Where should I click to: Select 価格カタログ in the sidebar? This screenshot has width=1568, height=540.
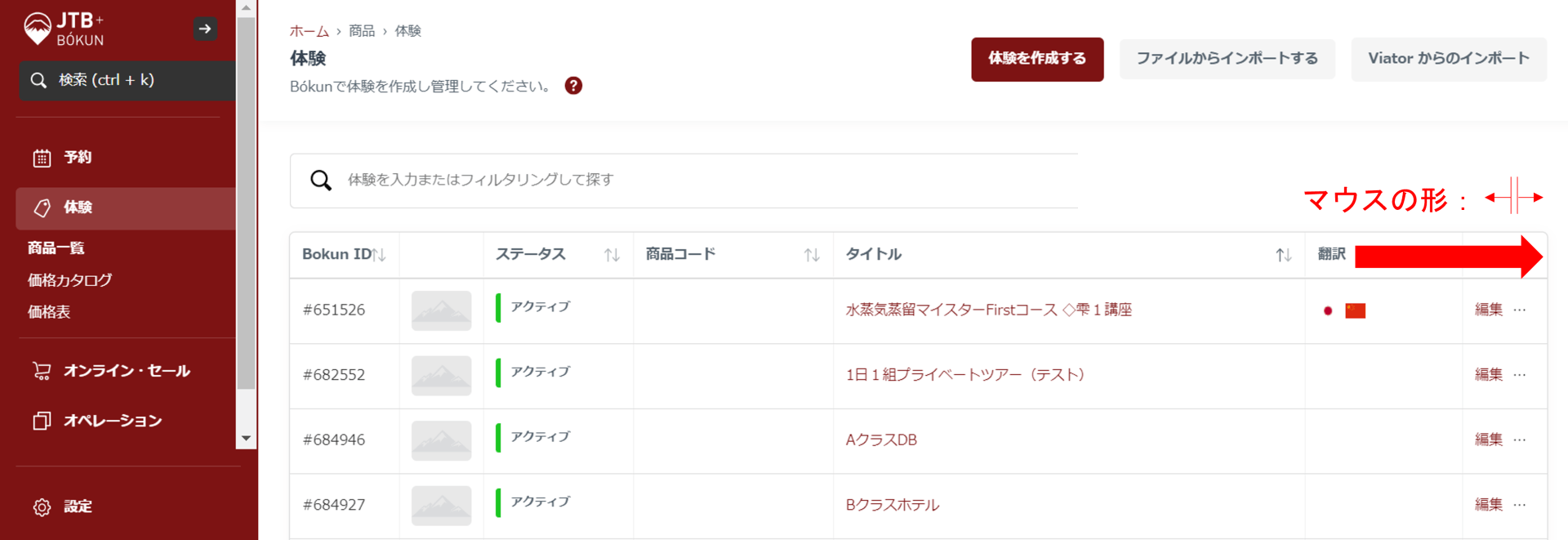click(69, 280)
